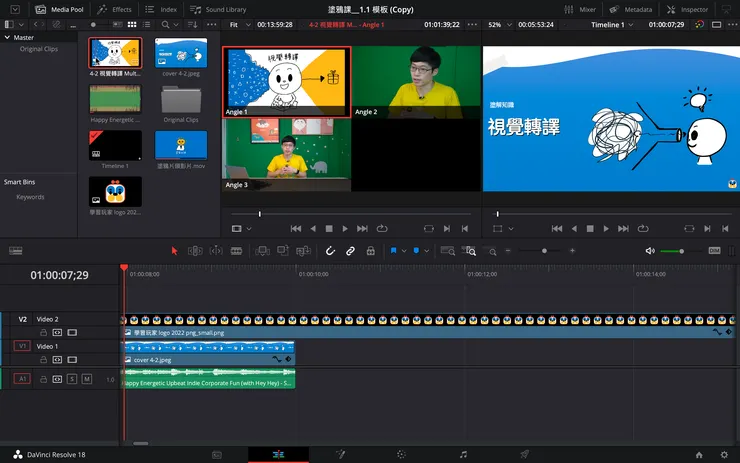Open the Effects panel
The width and height of the screenshot is (740, 463).
[115, 9]
